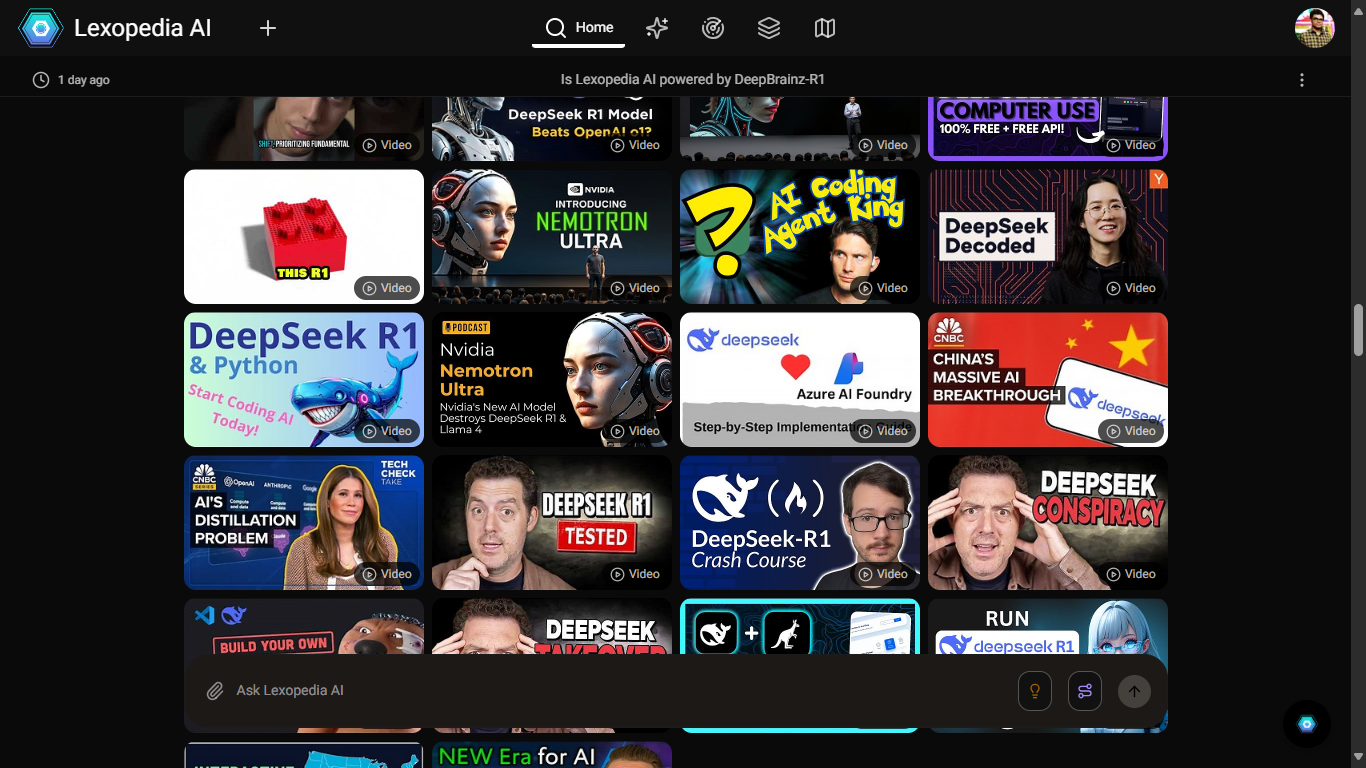Open the sliders search settings button

1085,691
